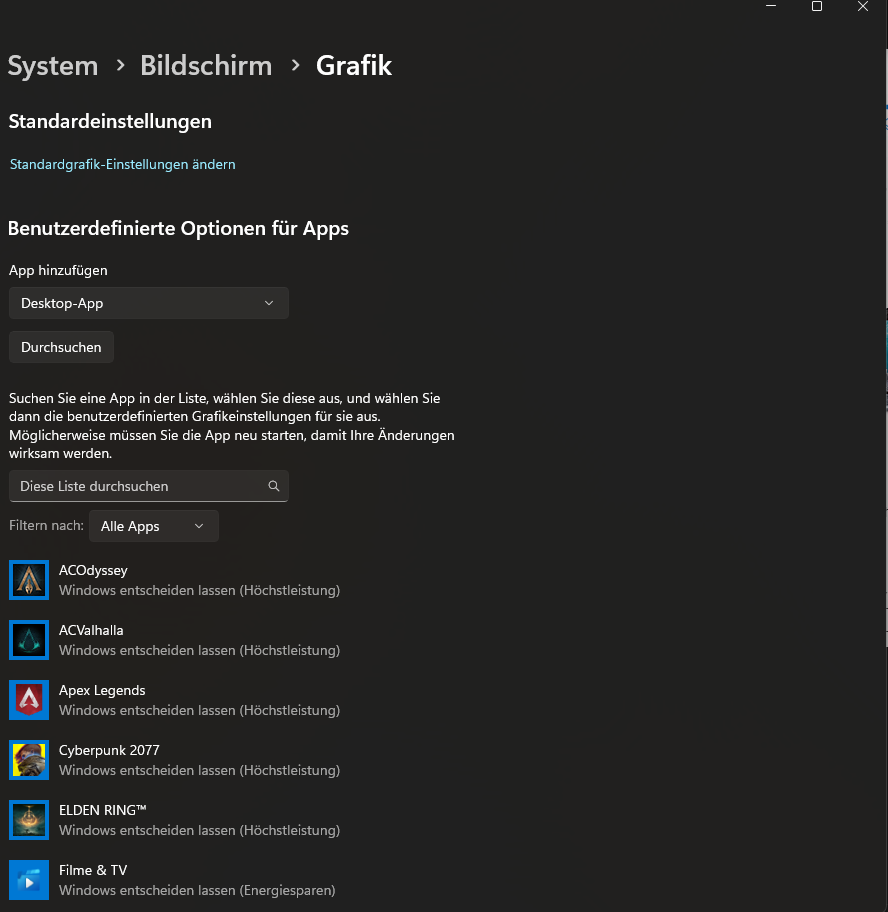Open the Filme & TV app icon
Viewport: 888px width, 912px height.
tap(28, 880)
